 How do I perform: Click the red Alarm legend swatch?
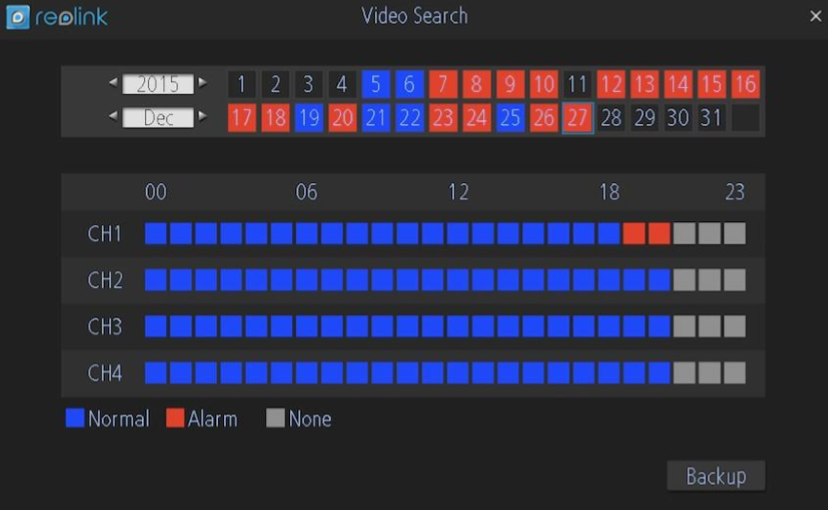(175, 418)
